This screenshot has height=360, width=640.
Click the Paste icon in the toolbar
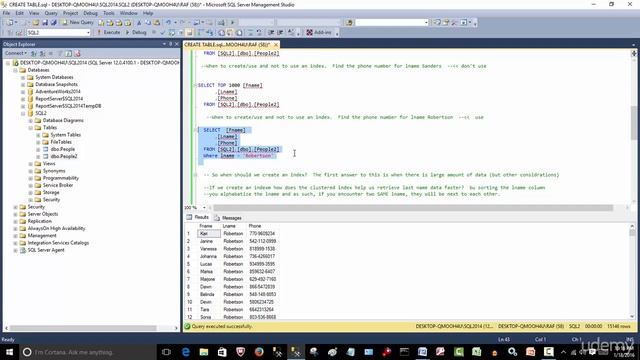tap(156, 22)
